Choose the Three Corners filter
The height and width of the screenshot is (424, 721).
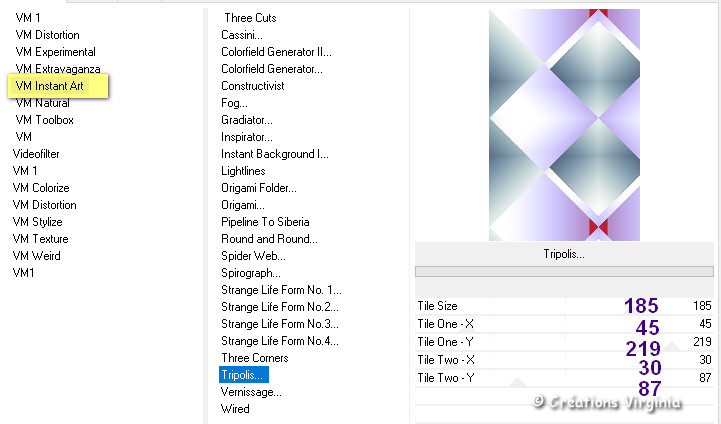coord(255,358)
